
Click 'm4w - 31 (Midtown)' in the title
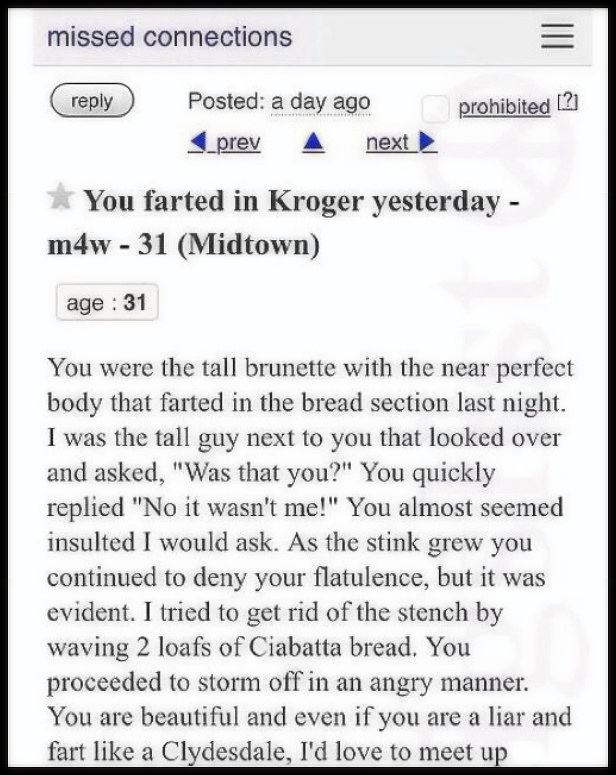point(183,245)
